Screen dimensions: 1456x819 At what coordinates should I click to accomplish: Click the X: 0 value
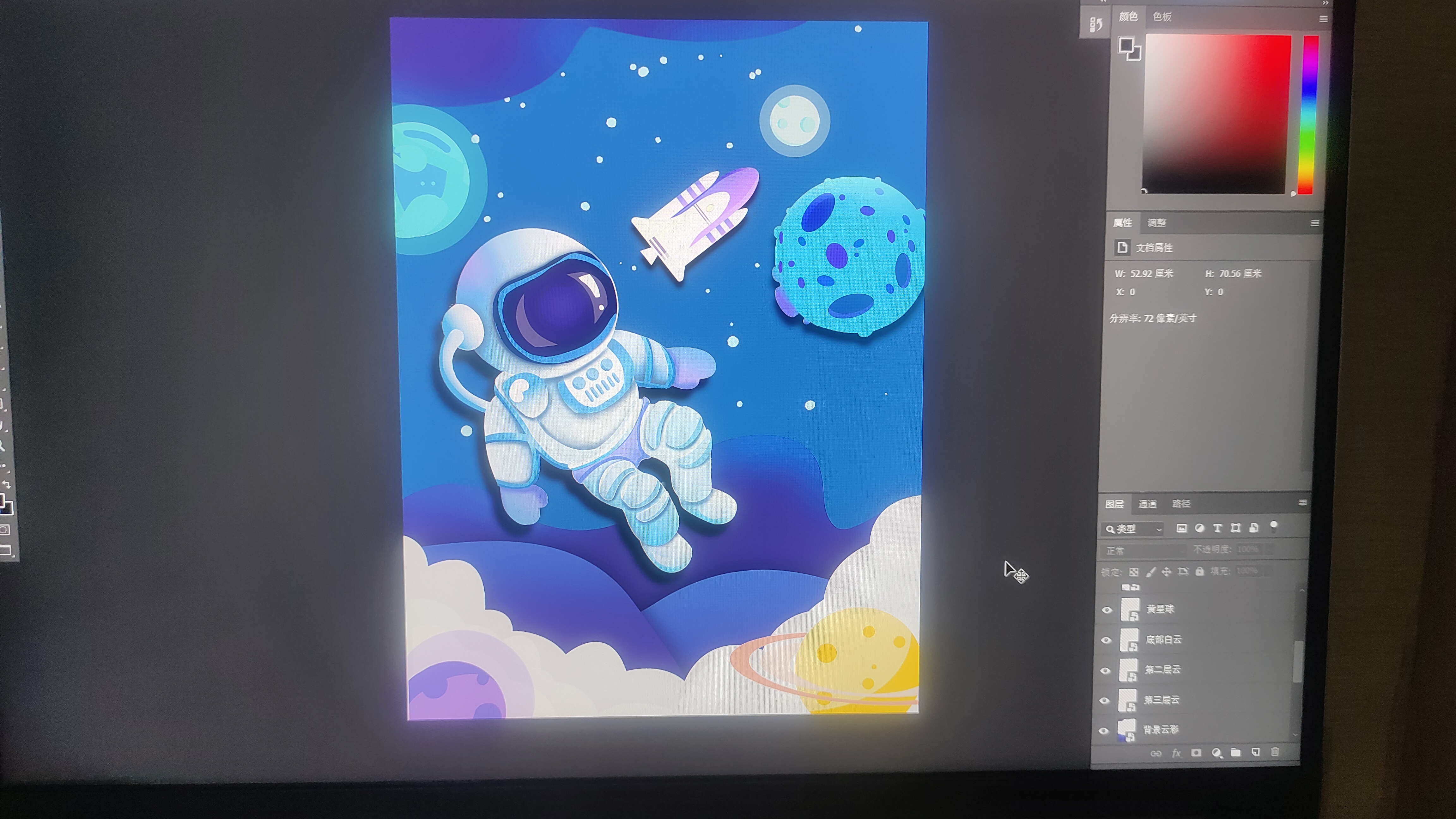pyautogui.click(x=1125, y=292)
